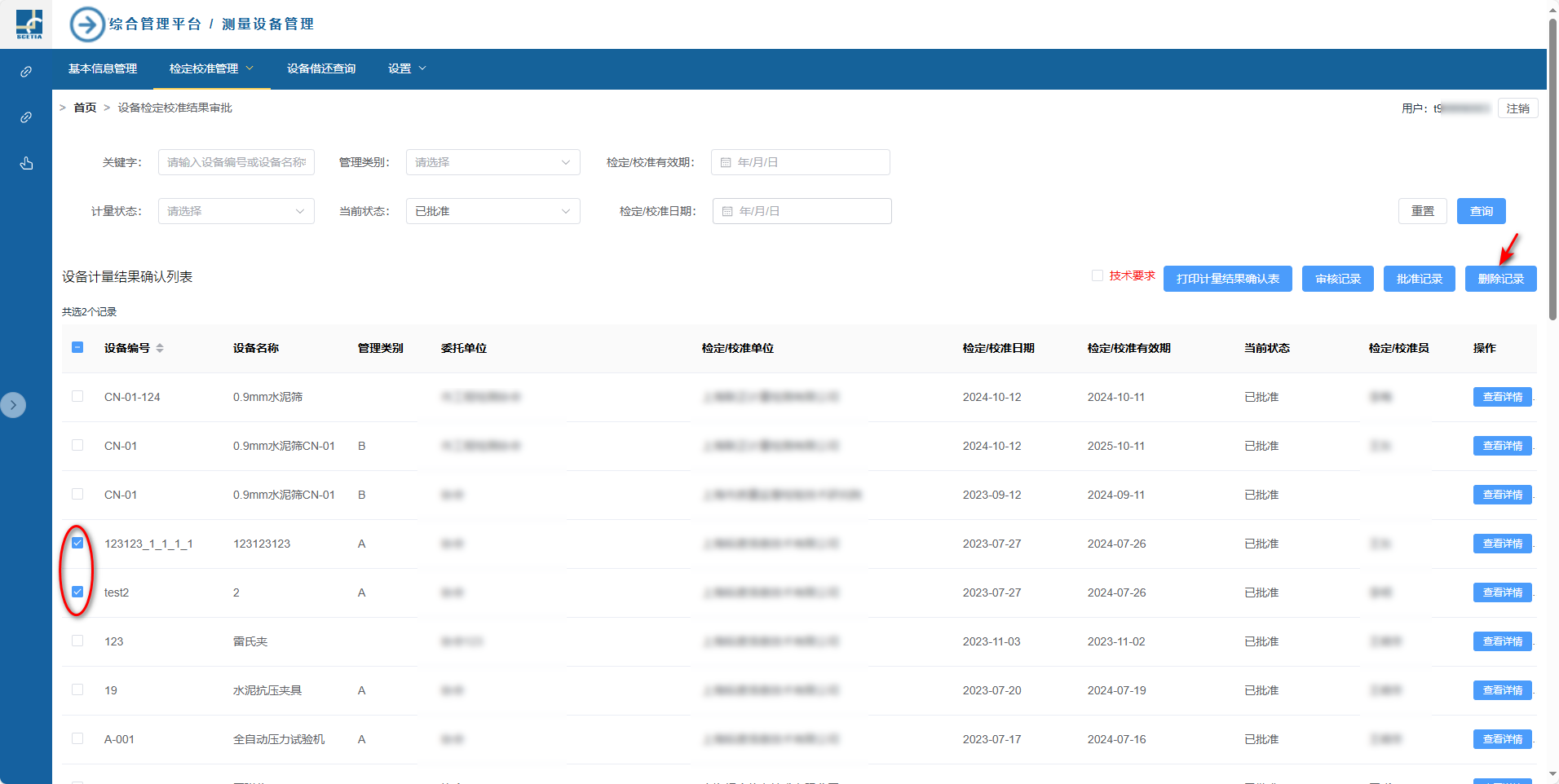Click the SCETIA logo in the top-left corner
The image size is (1559, 784).
point(29,24)
